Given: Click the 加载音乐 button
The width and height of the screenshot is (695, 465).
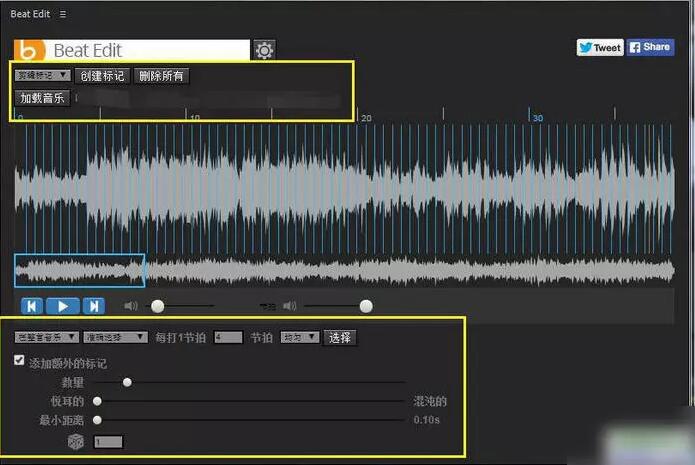Looking at the screenshot, I should pos(42,98).
